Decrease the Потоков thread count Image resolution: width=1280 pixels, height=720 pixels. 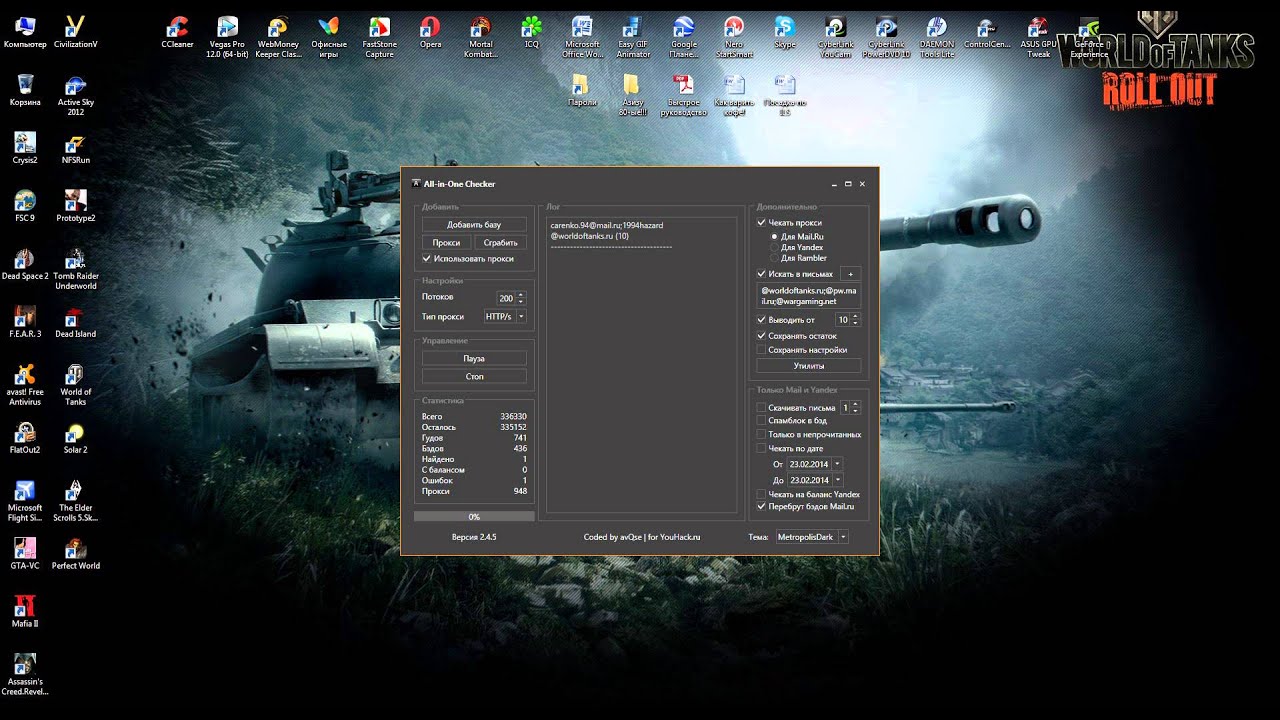click(521, 301)
